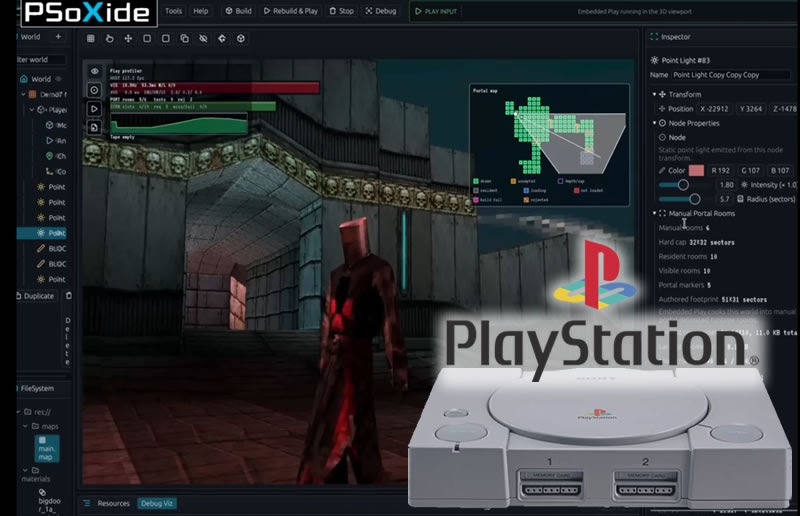The width and height of the screenshot is (800, 516).
Task: Select the hand pan tool
Action: [109, 38]
